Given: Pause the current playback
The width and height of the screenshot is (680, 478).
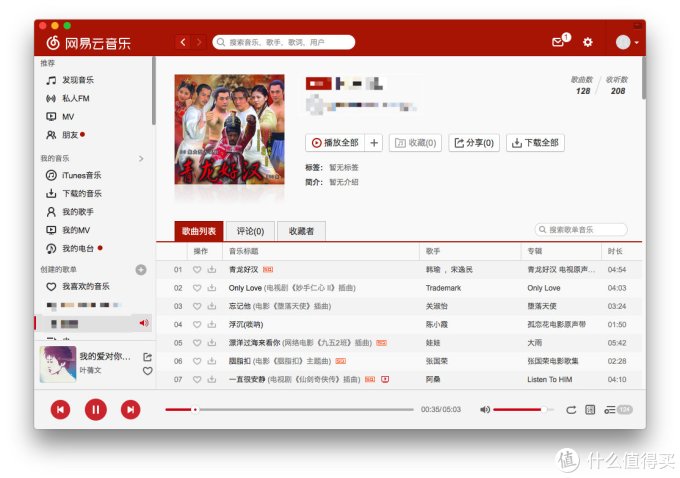Looking at the screenshot, I should pyautogui.click(x=96, y=409).
